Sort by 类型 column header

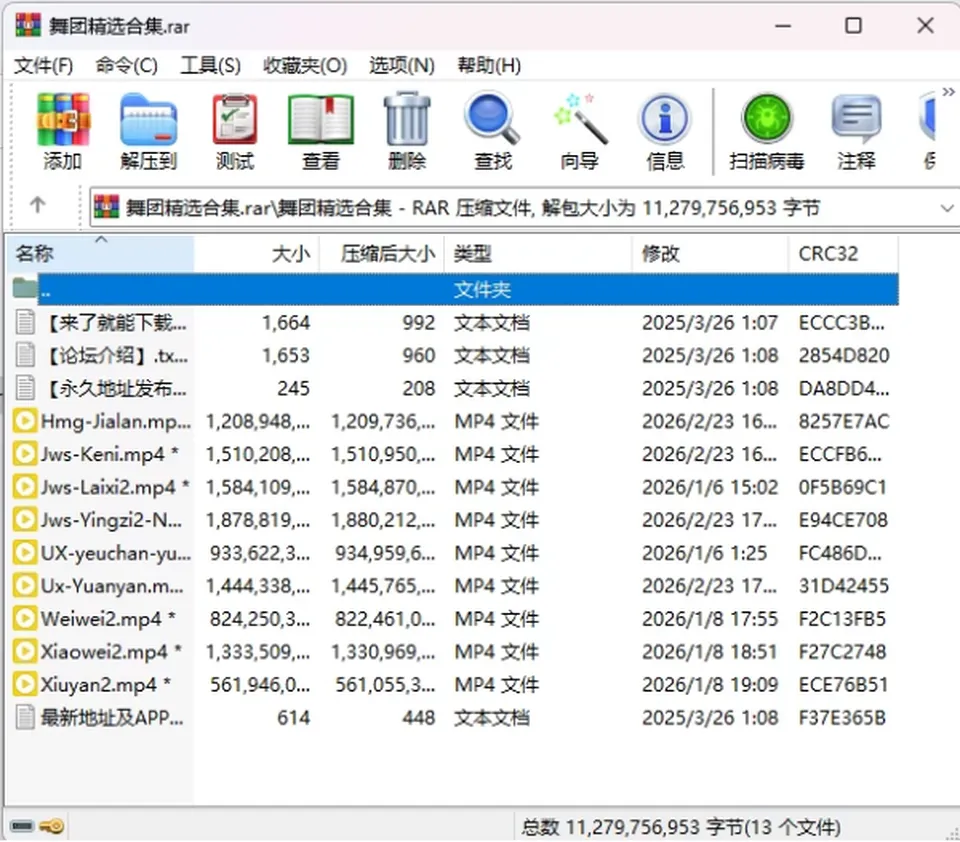(x=539, y=254)
